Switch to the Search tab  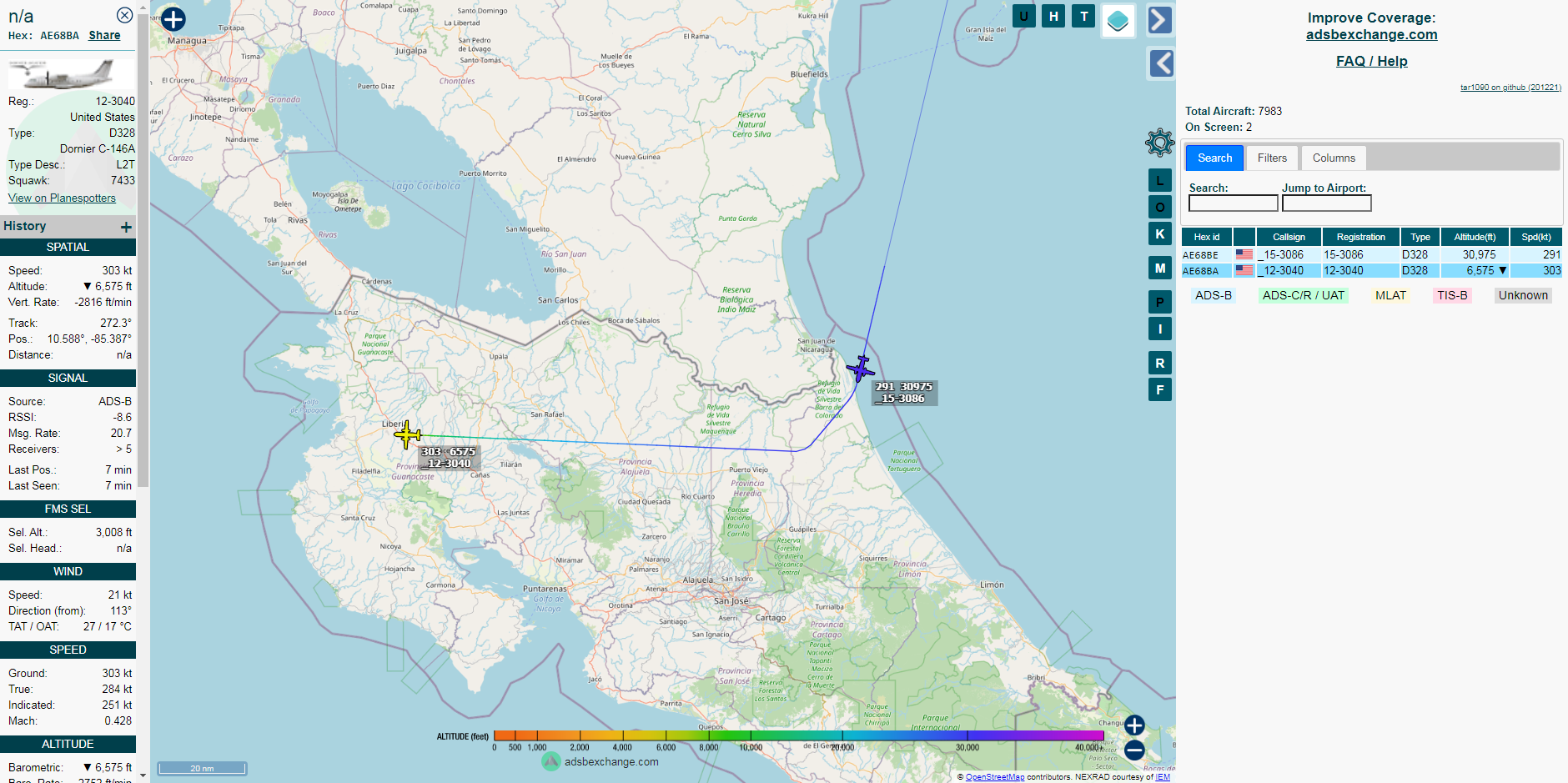coord(1214,158)
